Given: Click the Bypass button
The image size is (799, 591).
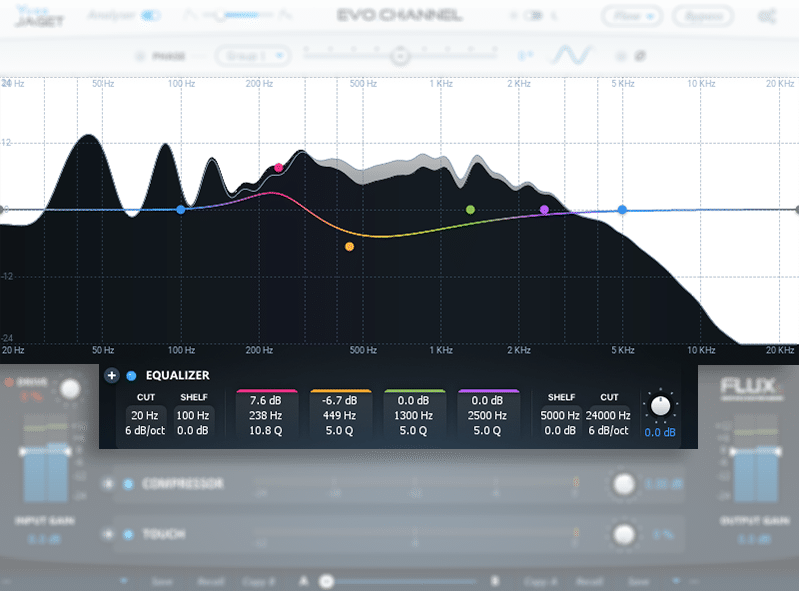Looking at the screenshot, I should [703, 16].
